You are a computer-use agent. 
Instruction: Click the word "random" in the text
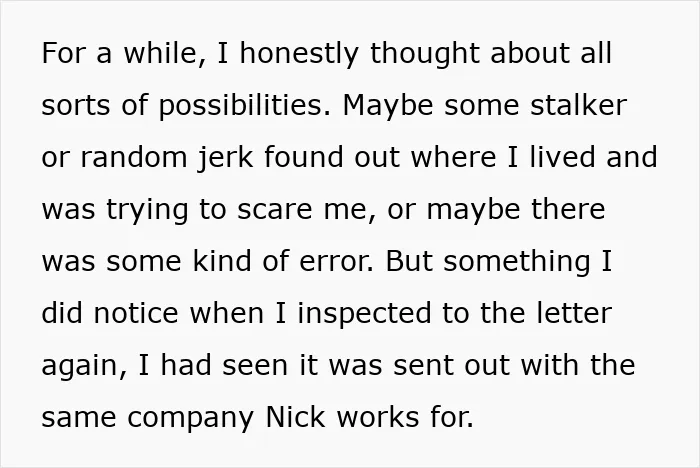click(133, 157)
